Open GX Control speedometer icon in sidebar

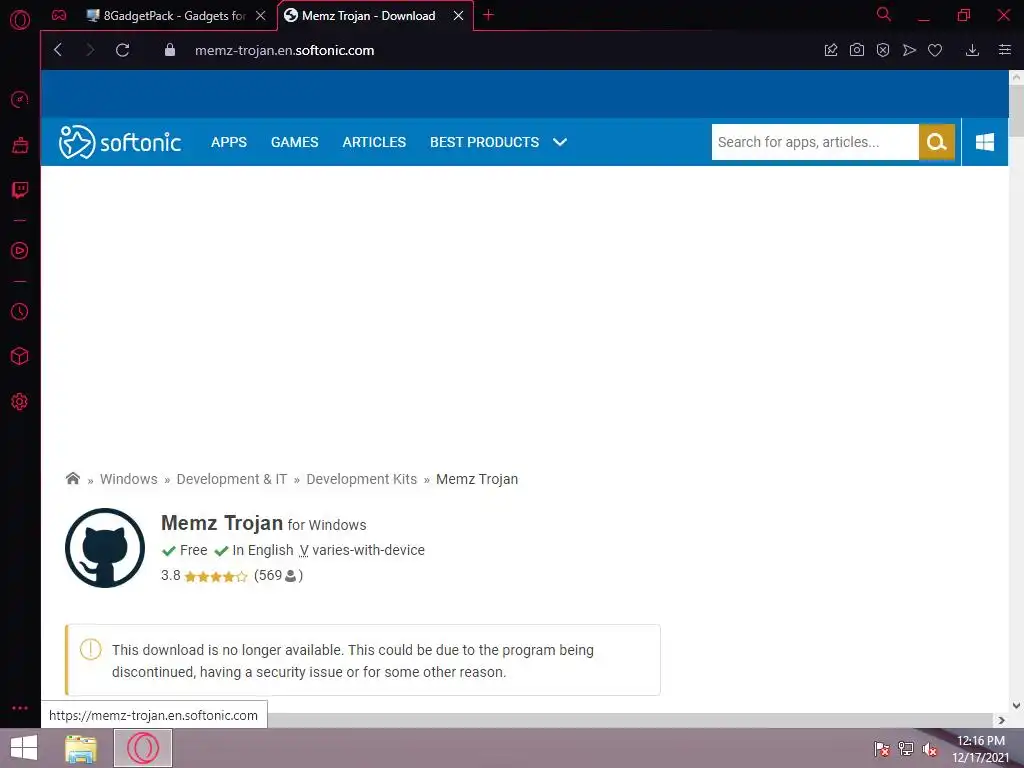click(x=20, y=99)
